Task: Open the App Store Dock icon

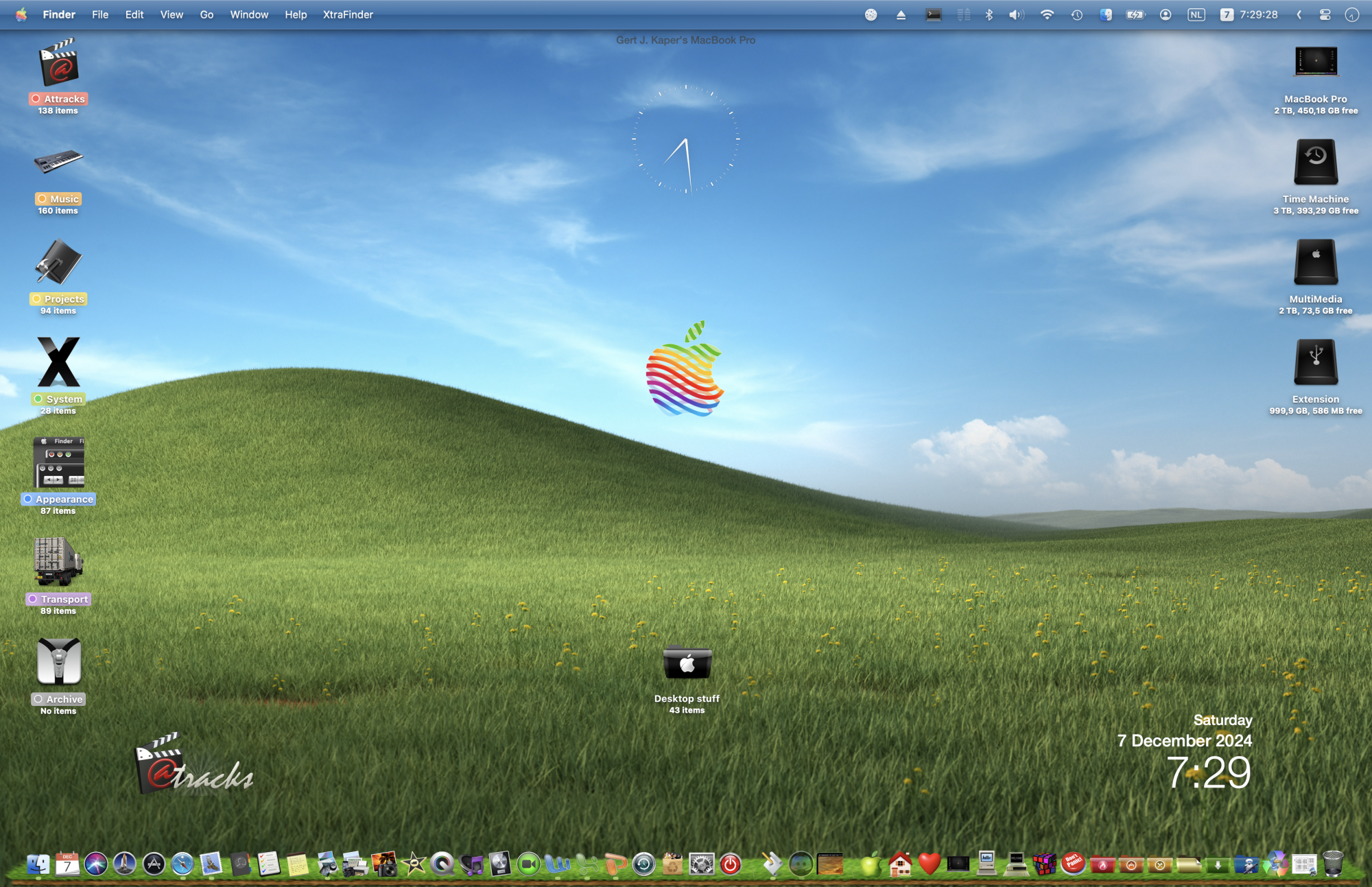Action: (x=154, y=864)
